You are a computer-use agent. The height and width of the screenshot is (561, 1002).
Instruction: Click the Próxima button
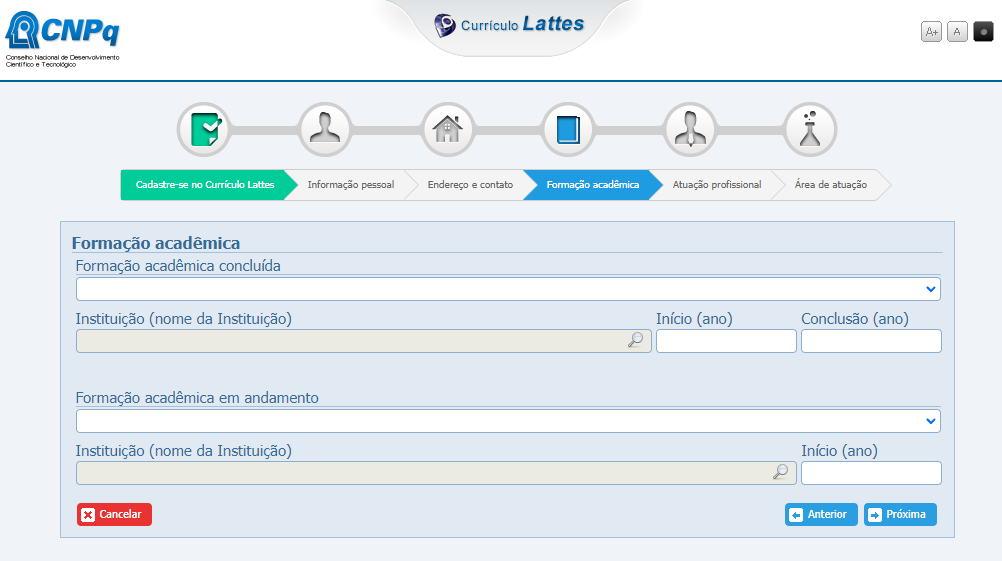point(900,515)
